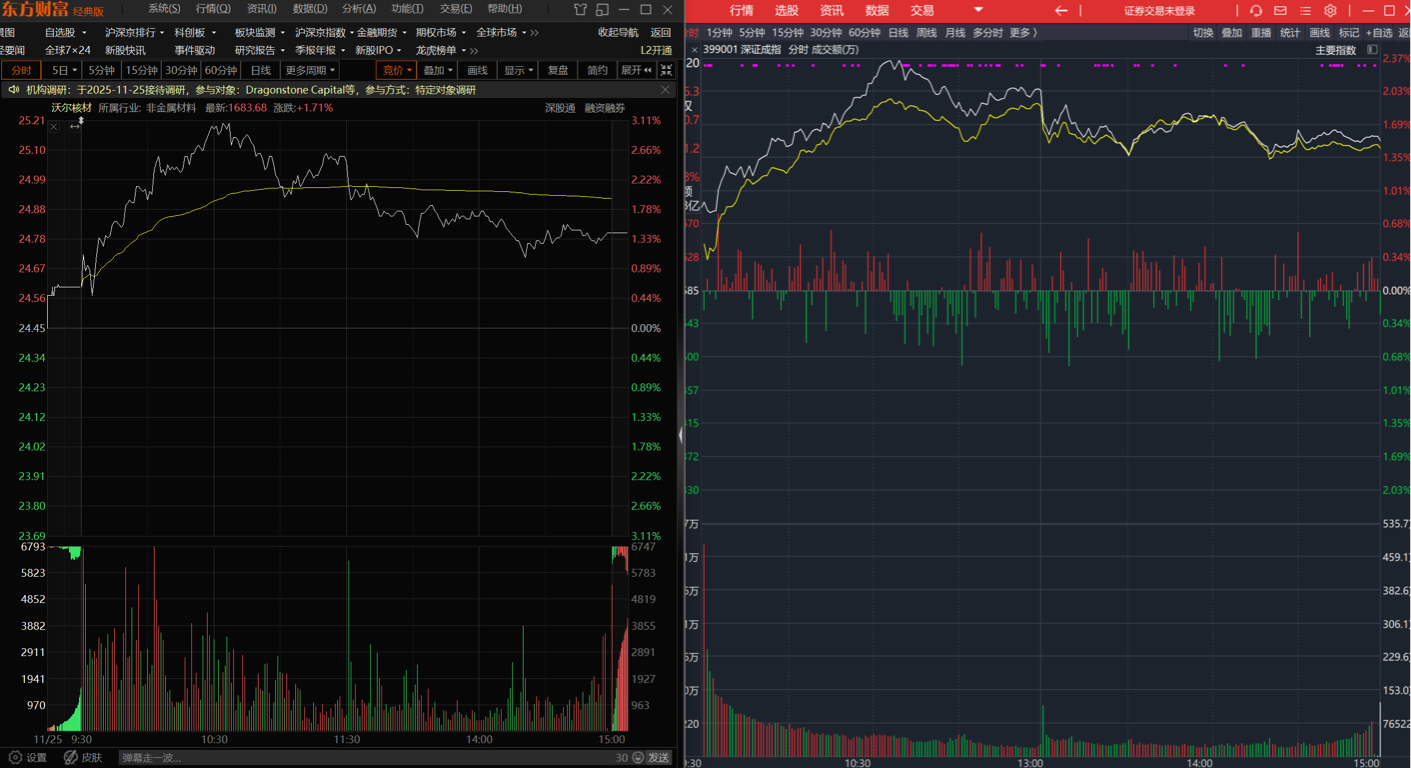The width and height of the screenshot is (1411, 768).
Task: Select the 分时 tab in left window
Action: (21, 70)
